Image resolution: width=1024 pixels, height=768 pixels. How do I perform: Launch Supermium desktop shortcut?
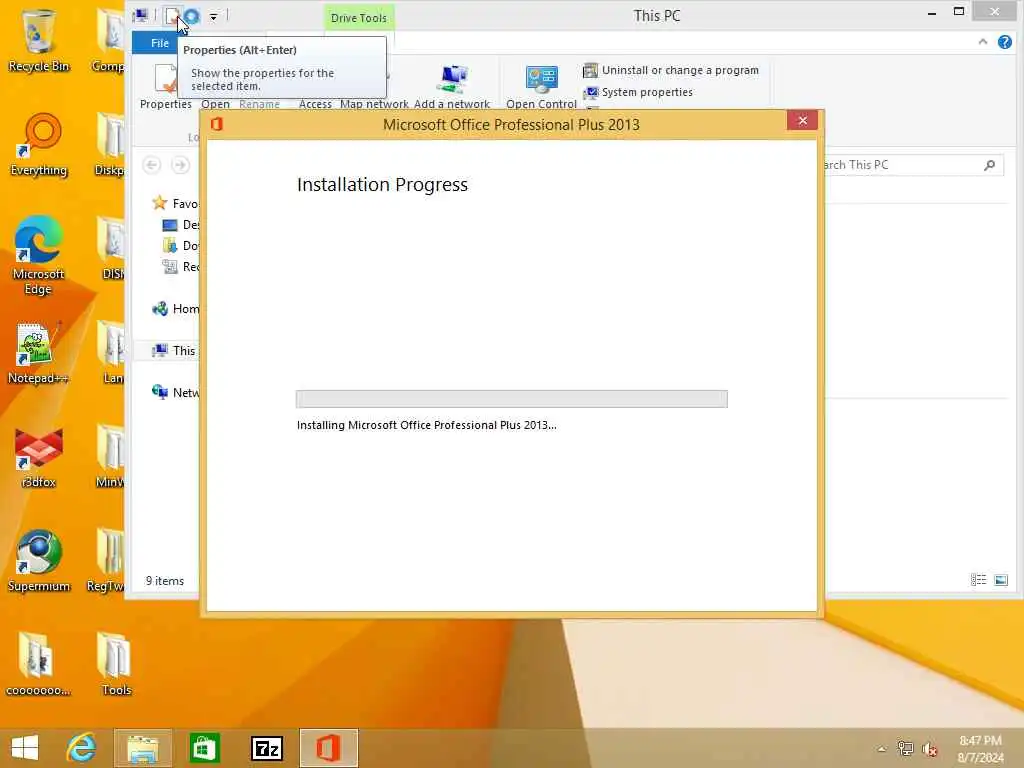39,560
